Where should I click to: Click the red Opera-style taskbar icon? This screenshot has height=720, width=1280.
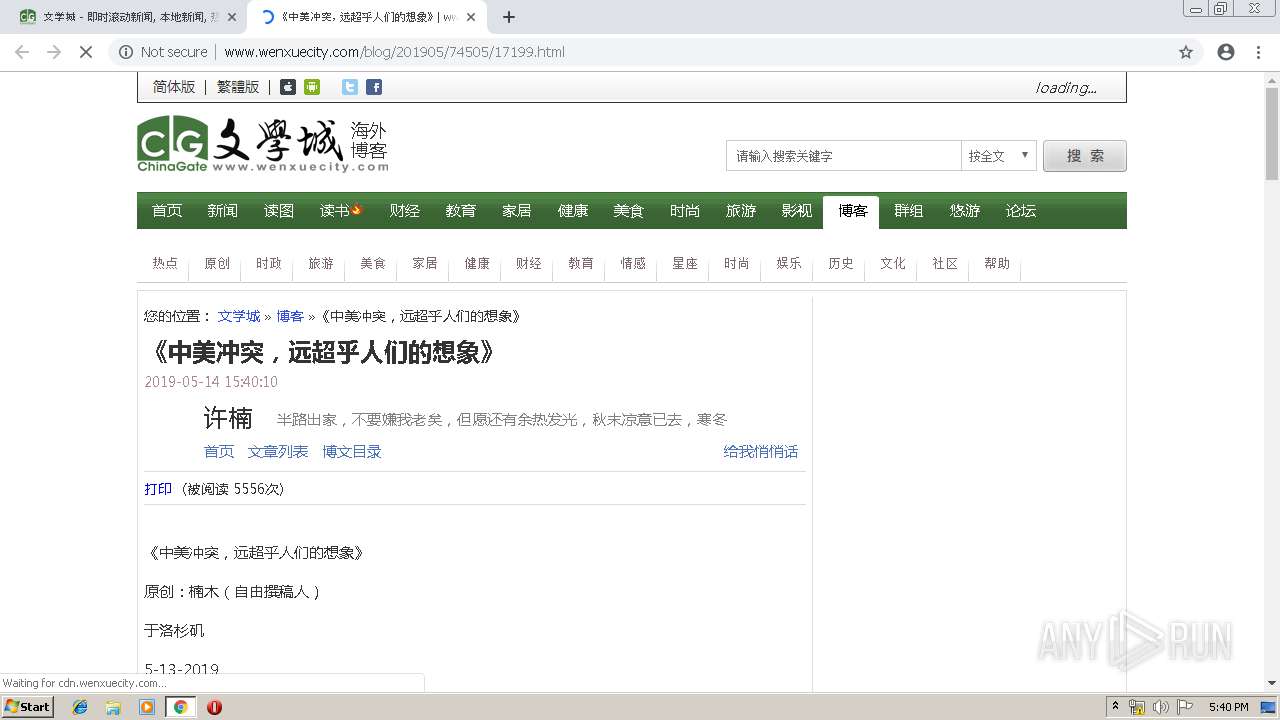click(214, 707)
